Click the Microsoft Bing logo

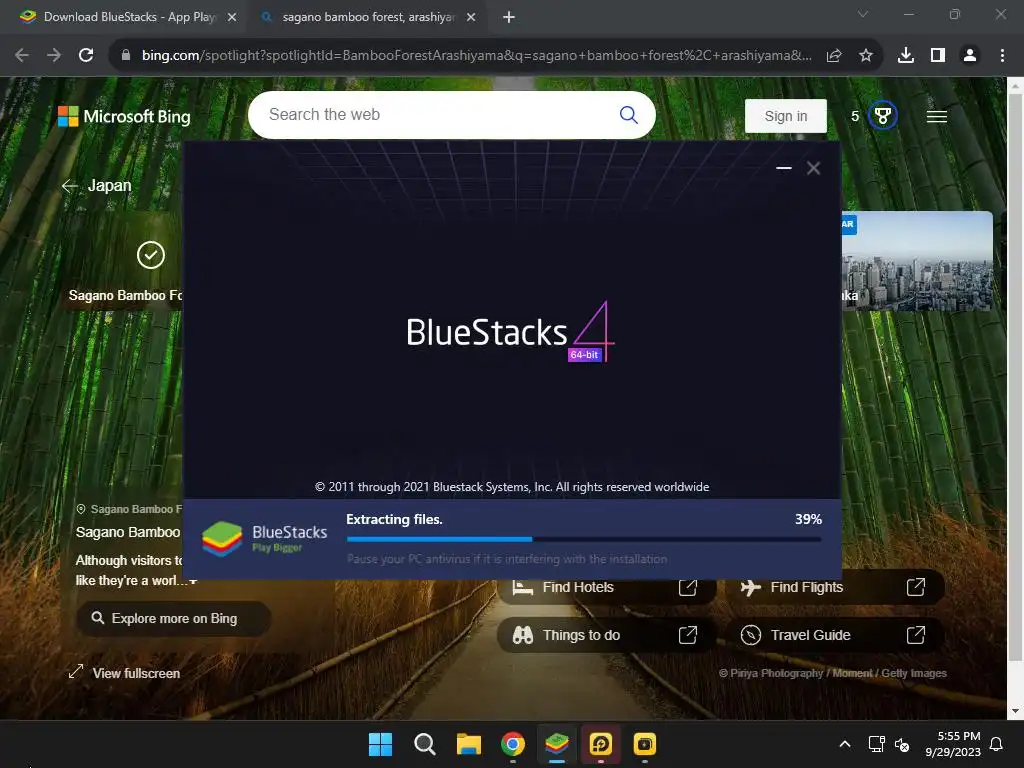point(124,116)
